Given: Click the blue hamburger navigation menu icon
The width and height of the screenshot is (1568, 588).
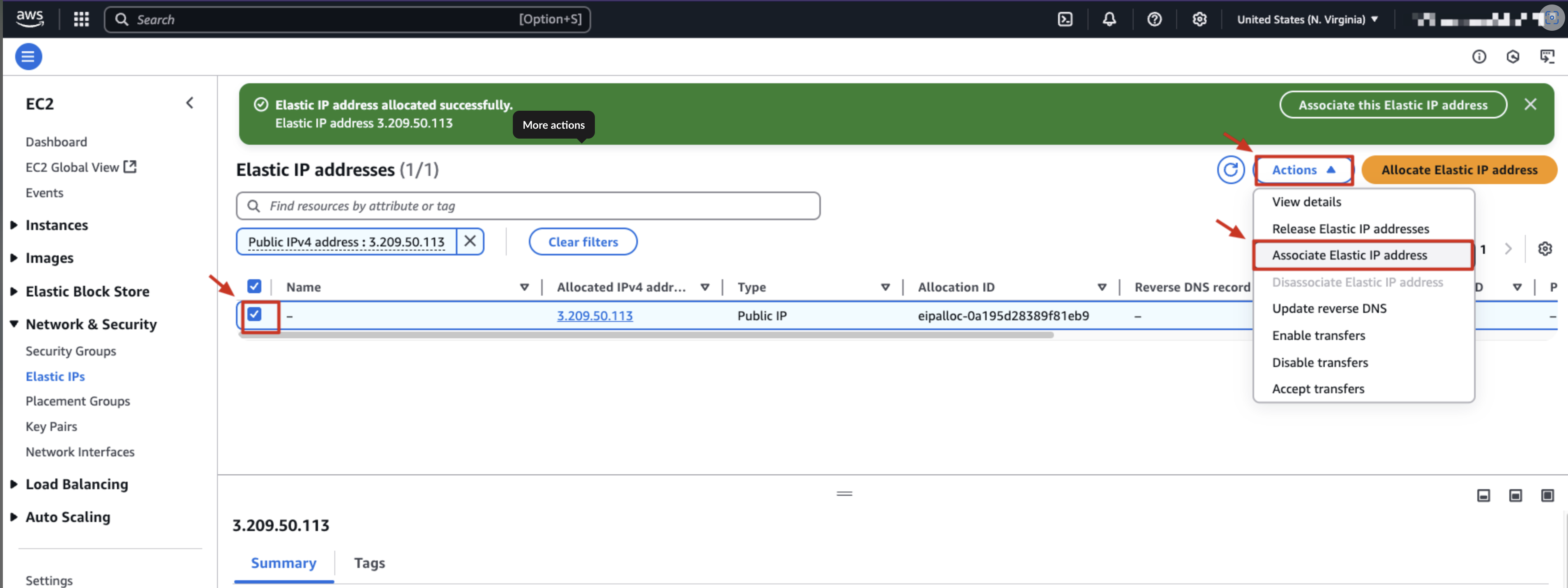Looking at the screenshot, I should click(28, 57).
